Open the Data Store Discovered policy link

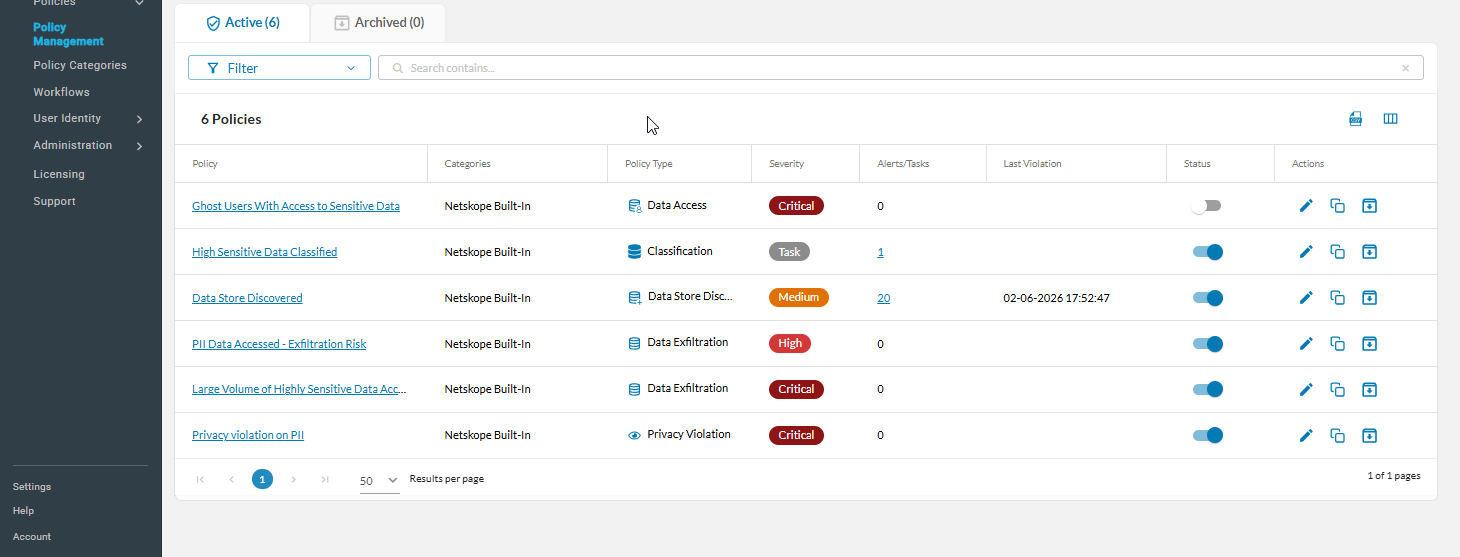tap(247, 298)
